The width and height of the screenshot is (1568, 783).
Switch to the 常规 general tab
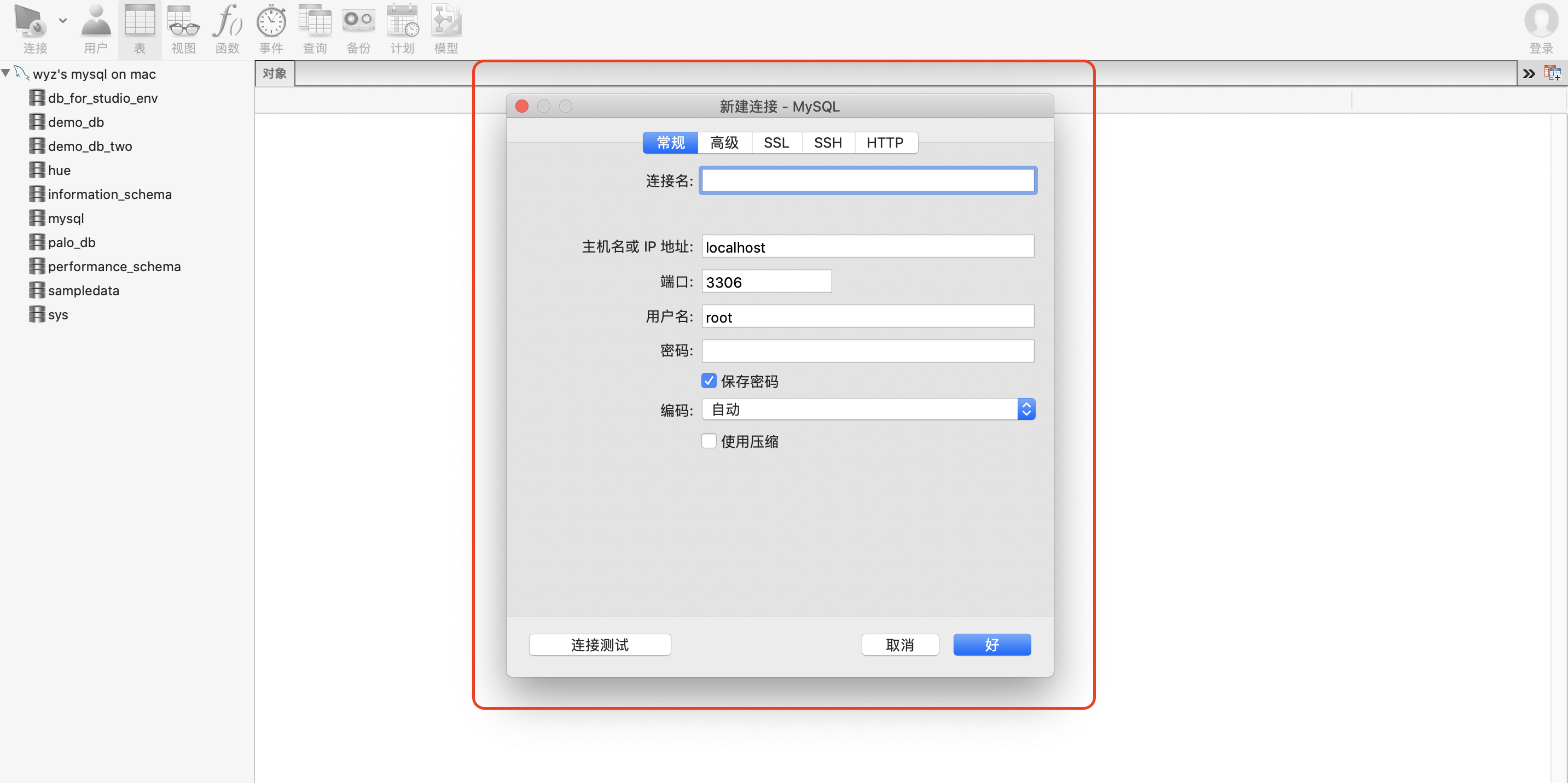[x=670, y=142]
